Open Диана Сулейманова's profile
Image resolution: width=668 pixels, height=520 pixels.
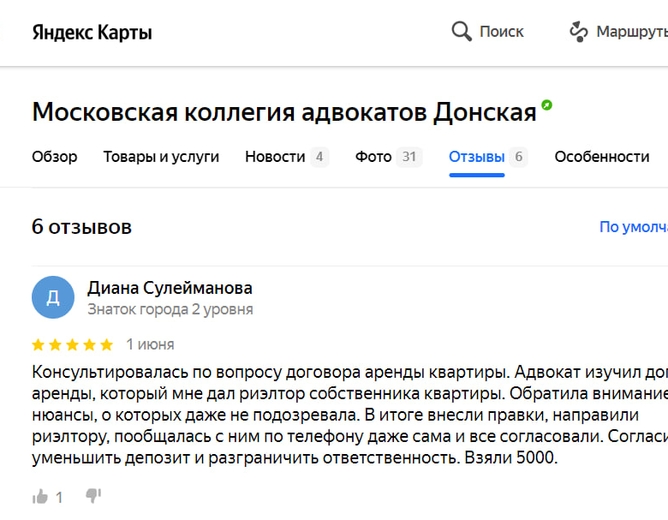[x=170, y=288]
